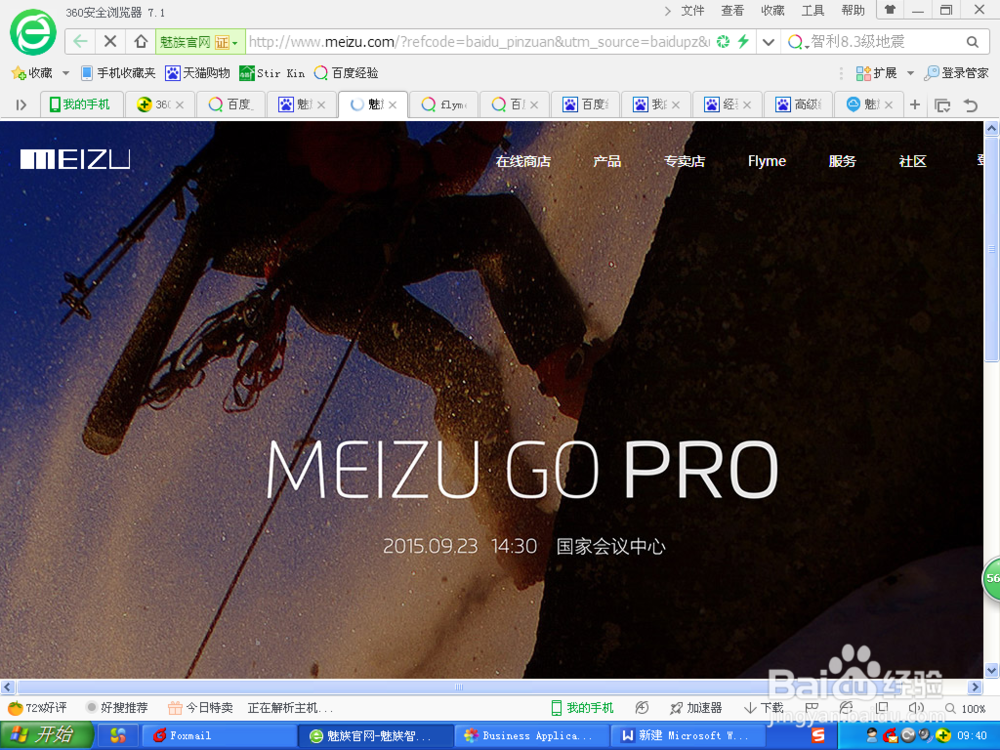Open the 收藏 menu in the title bar
The height and width of the screenshot is (750, 1000).
tap(772, 10)
